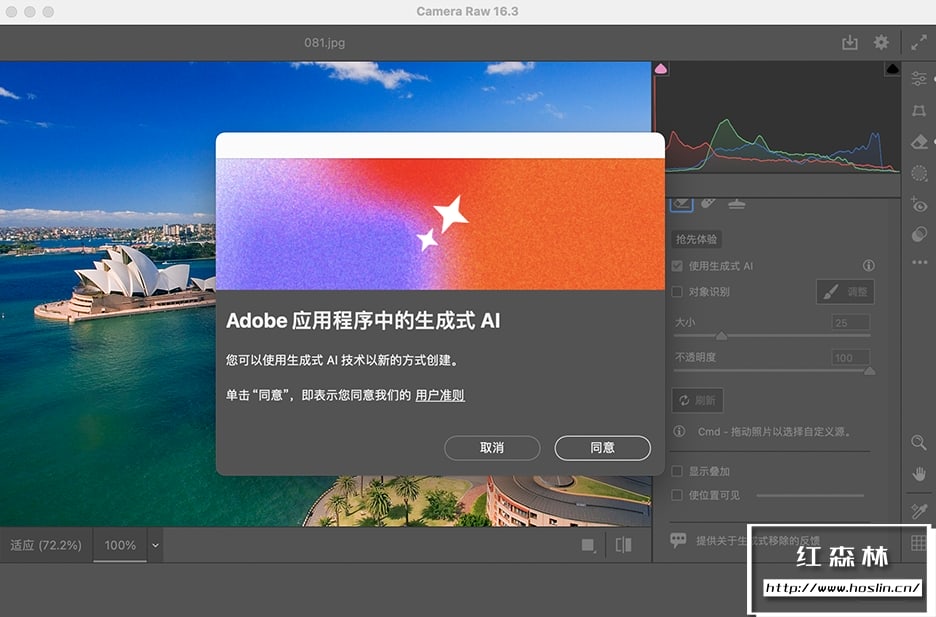
Task: Click the 081.jpg file name
Action: [x=325, y=42]
